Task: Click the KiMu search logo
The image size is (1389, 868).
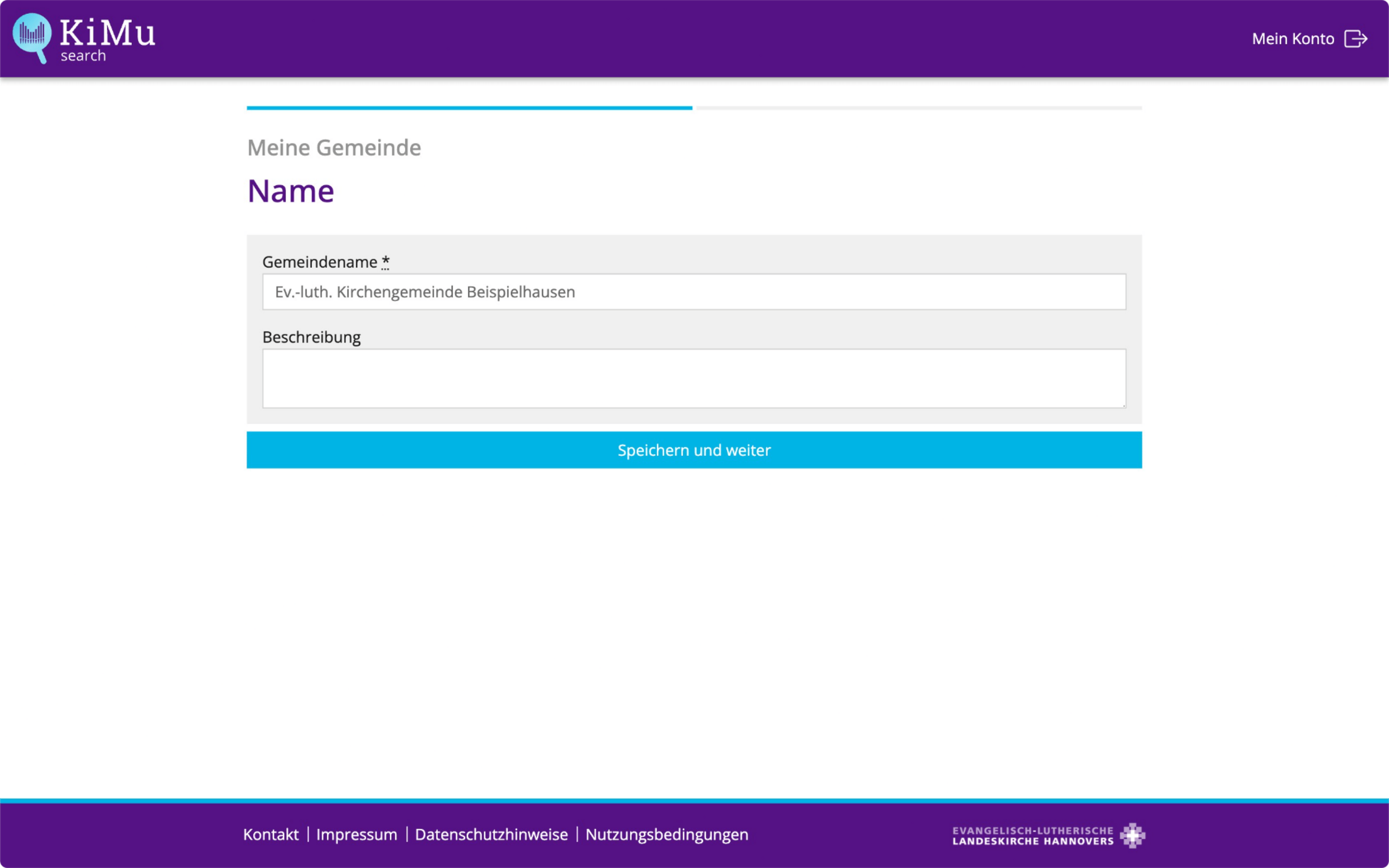Action: (84, 38)
